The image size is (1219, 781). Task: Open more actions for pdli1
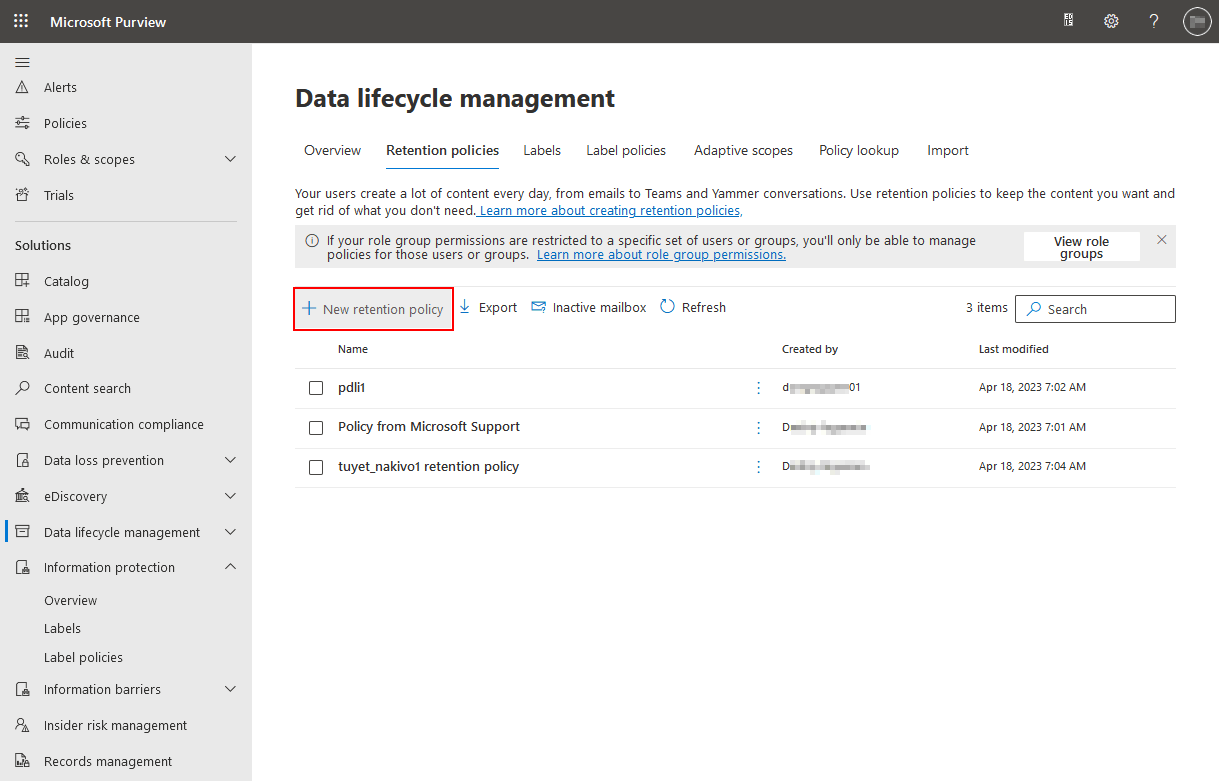758,388
